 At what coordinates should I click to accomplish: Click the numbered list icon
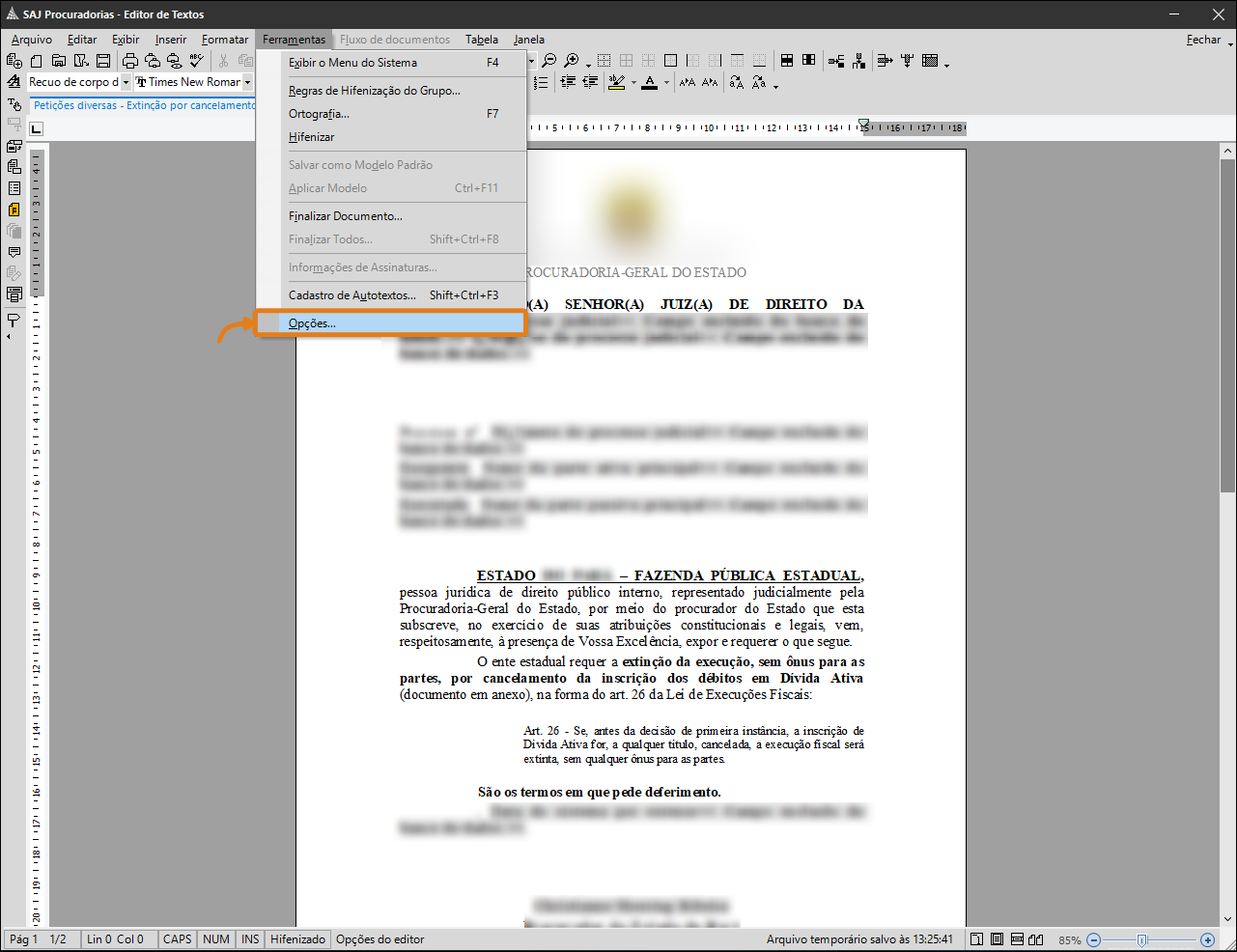[x=541, y=83]
